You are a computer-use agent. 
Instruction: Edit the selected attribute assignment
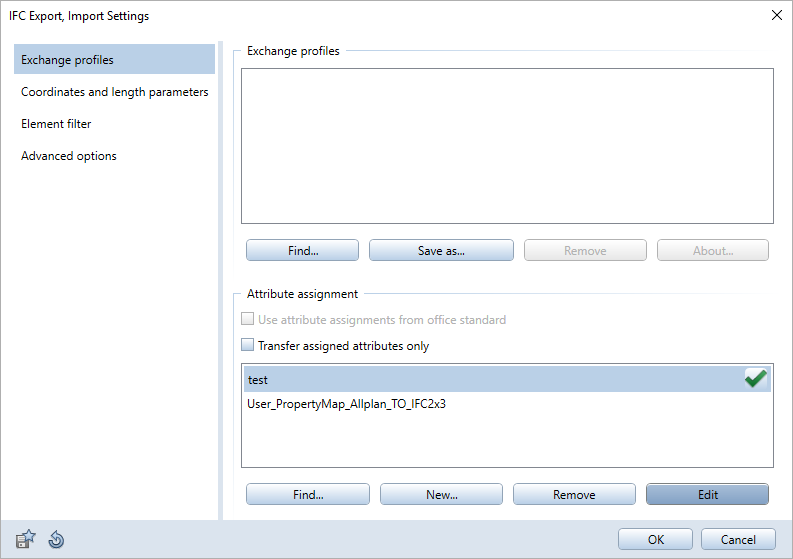click(x=707, y=495)
